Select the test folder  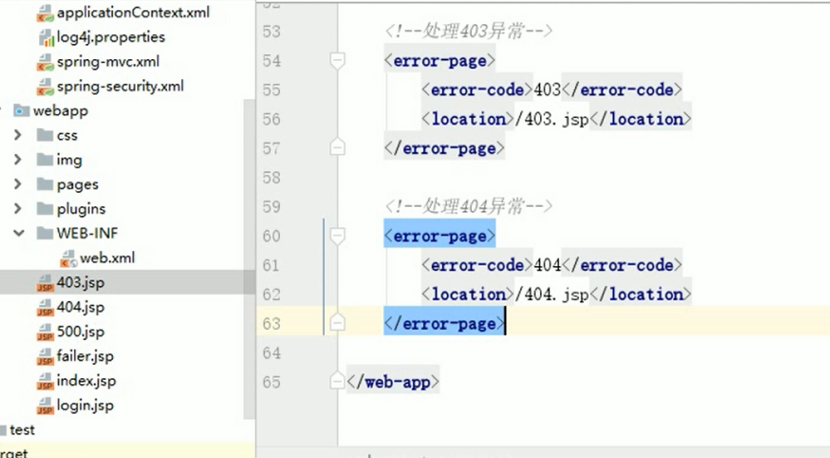pos(22,430)
